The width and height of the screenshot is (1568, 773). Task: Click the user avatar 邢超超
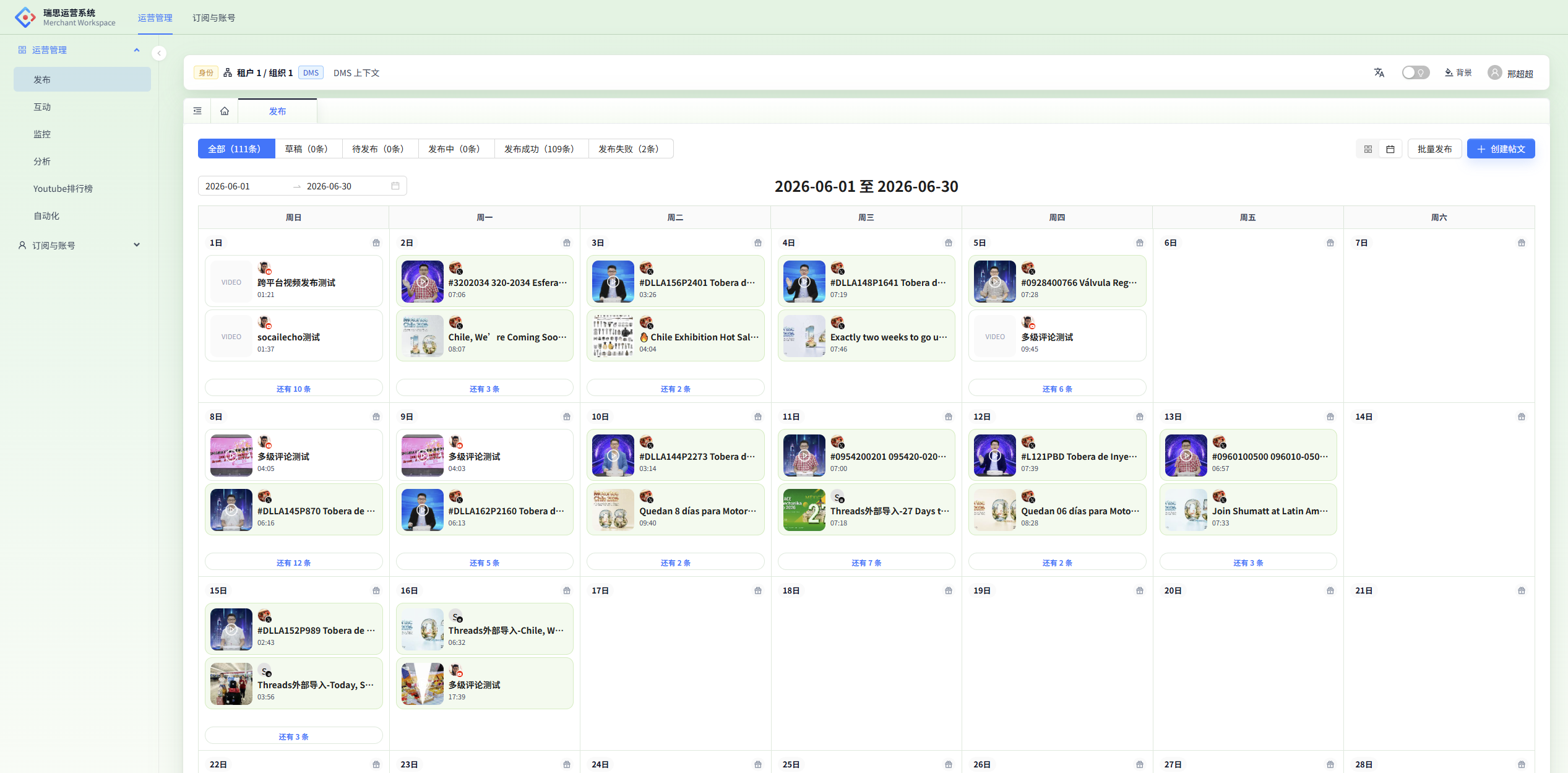tap(1510, 73)
